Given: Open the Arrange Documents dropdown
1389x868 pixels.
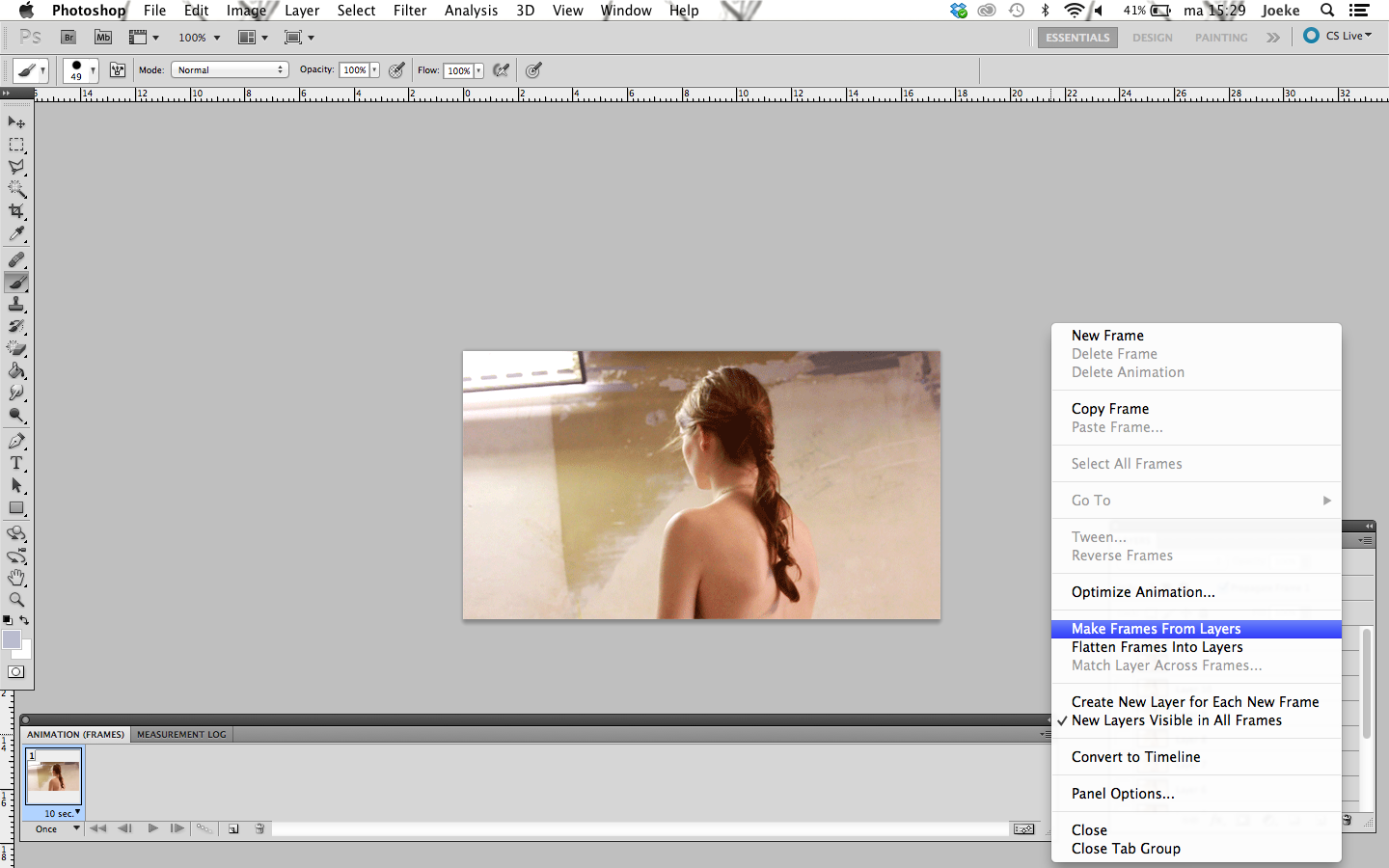Looking at the screenshot, I should click(x=253, y=38).
